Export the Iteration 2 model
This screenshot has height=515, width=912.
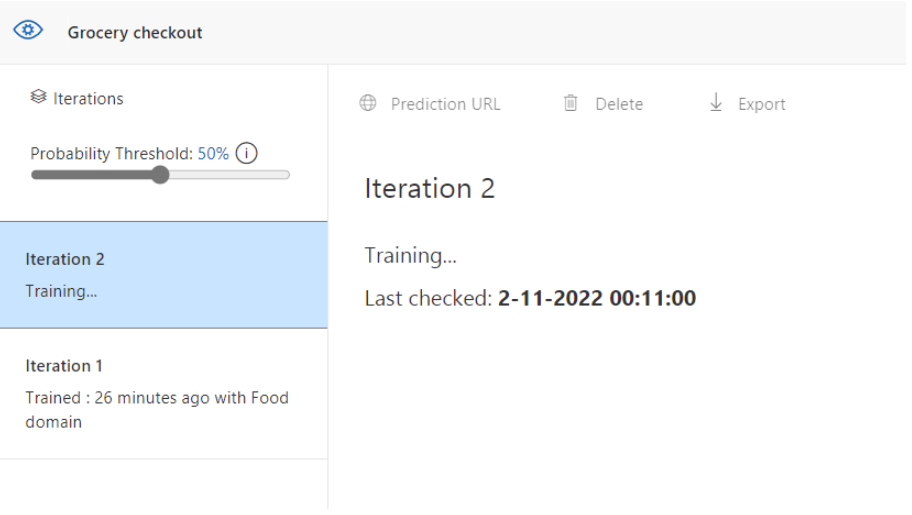pyautogui.click(x=747, y=104)
